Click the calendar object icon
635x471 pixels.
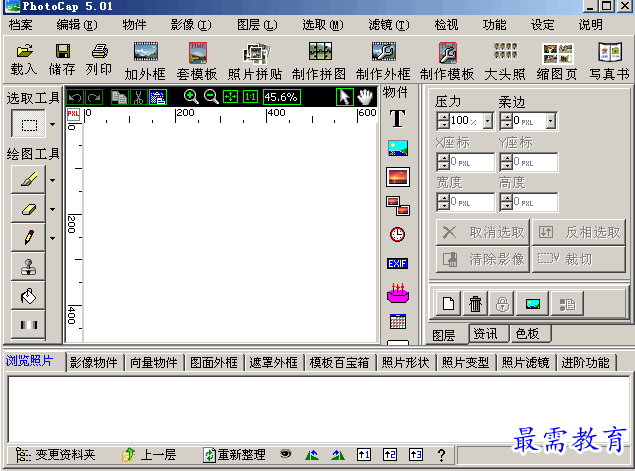[x=398, y=322]
